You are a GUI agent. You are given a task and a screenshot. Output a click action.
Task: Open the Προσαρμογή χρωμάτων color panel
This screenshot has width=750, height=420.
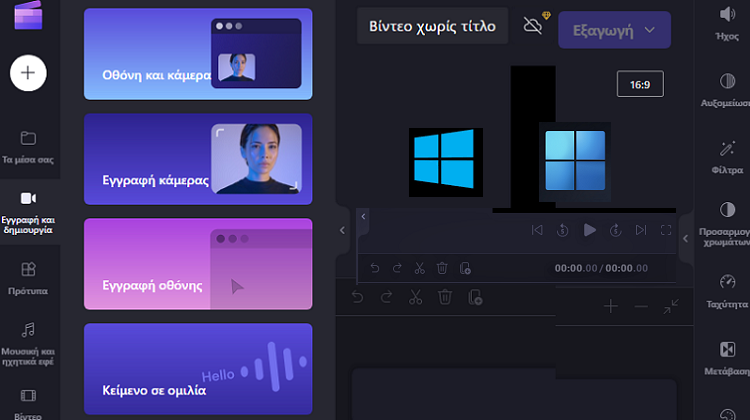coord(725,224)
